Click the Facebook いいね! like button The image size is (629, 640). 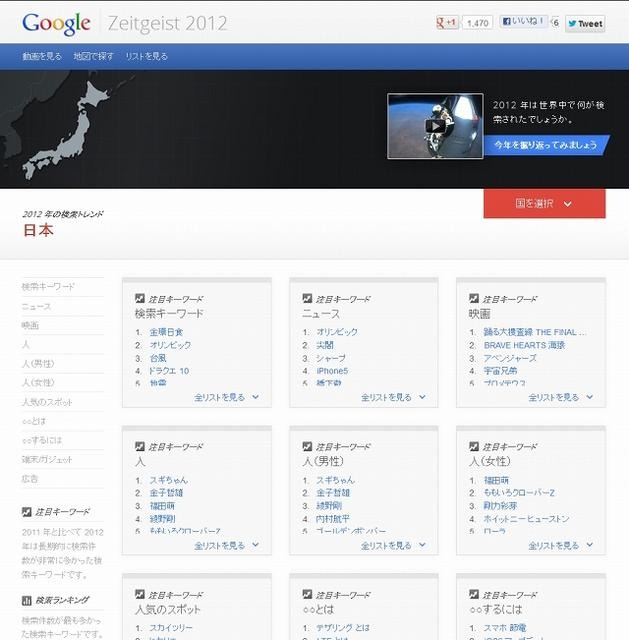click(523, 22)
